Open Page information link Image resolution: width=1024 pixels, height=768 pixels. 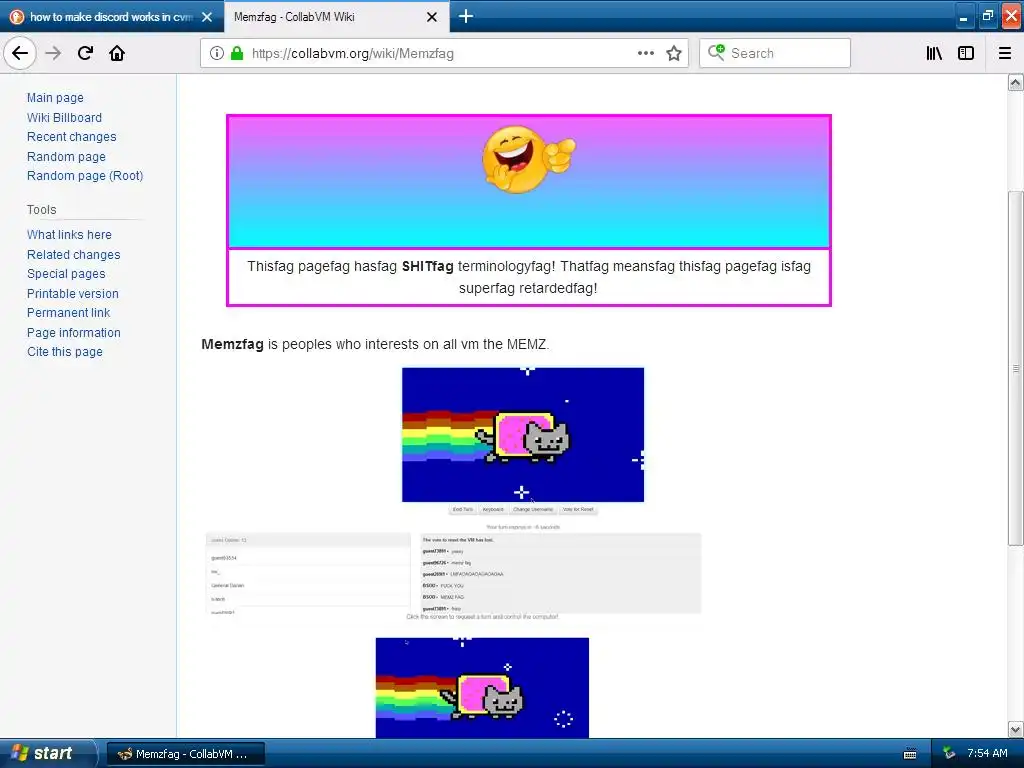tap(74, 333)
